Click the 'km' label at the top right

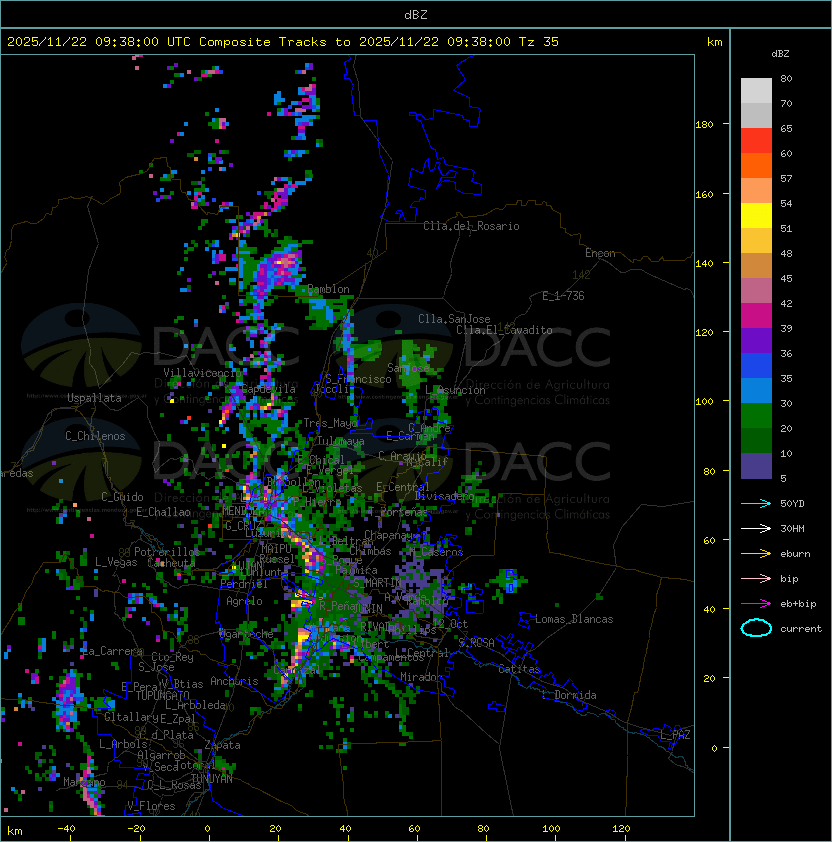(714, 42)
